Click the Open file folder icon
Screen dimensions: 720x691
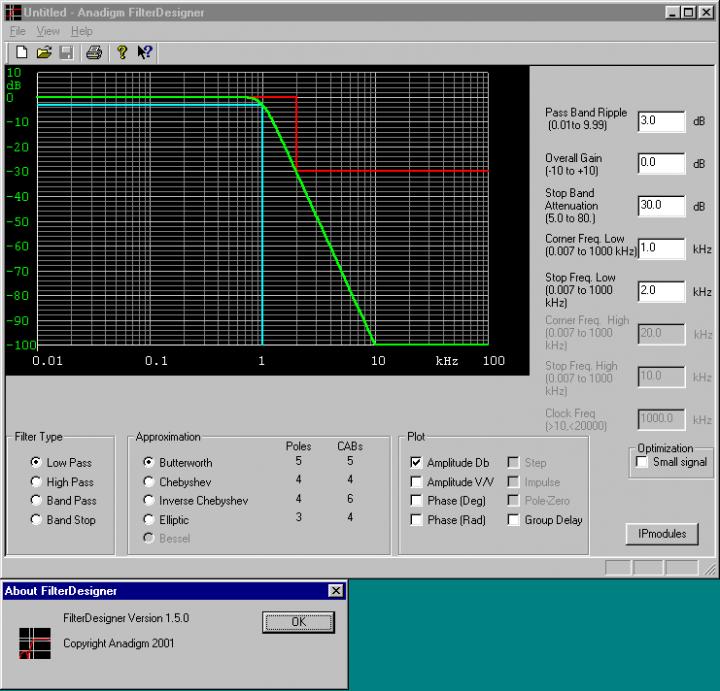44,53
